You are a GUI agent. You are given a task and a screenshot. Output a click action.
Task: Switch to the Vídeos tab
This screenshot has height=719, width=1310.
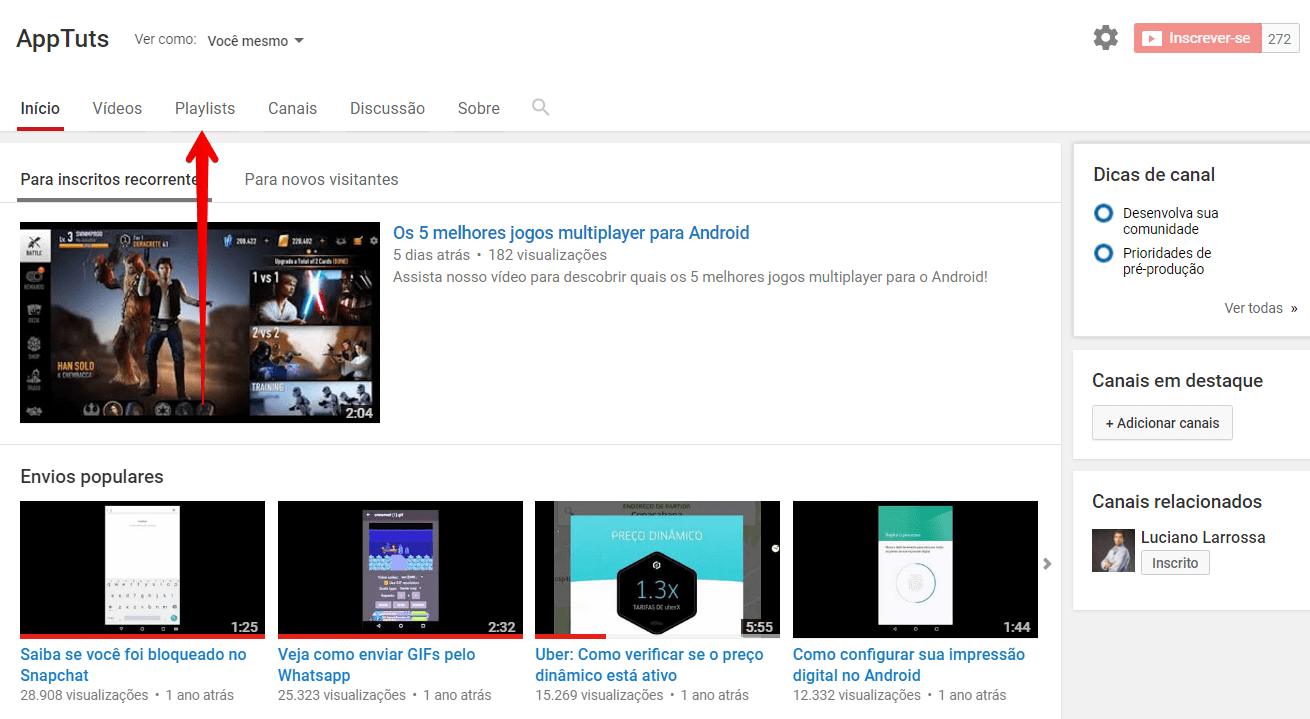pyautogui.click(x=117, y=108)
